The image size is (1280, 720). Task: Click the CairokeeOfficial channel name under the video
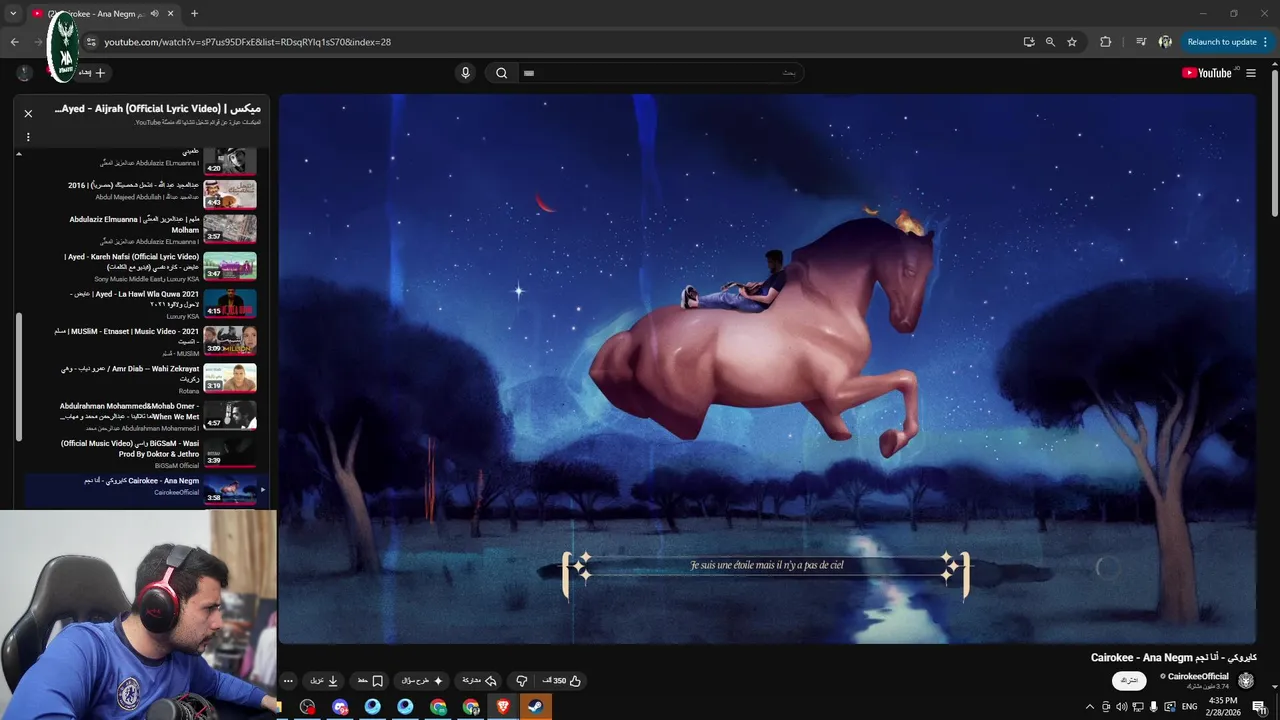pyautogui.click(x=1198, y=677)
